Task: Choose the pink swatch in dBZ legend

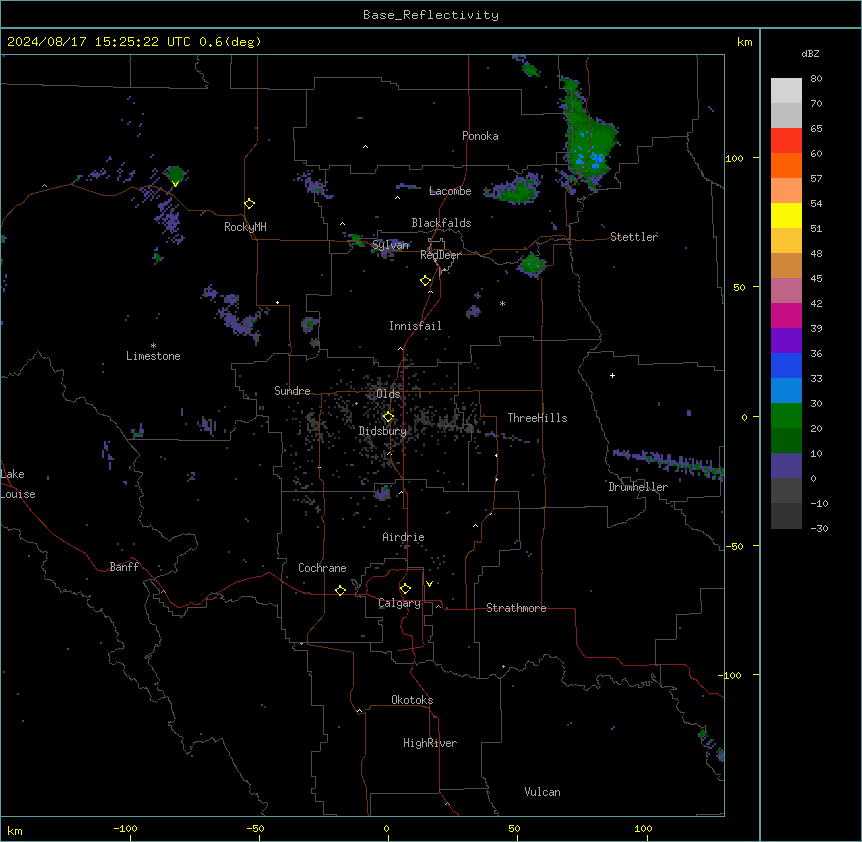Action: click(786, 291)
